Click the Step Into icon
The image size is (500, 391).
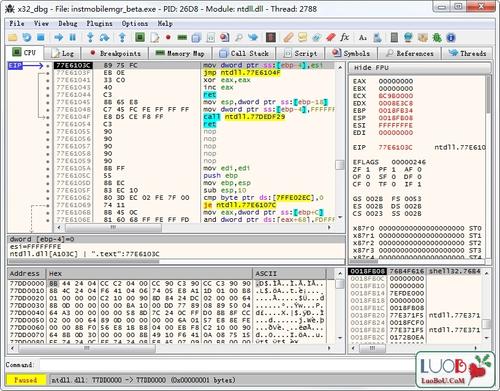point(90,37)
